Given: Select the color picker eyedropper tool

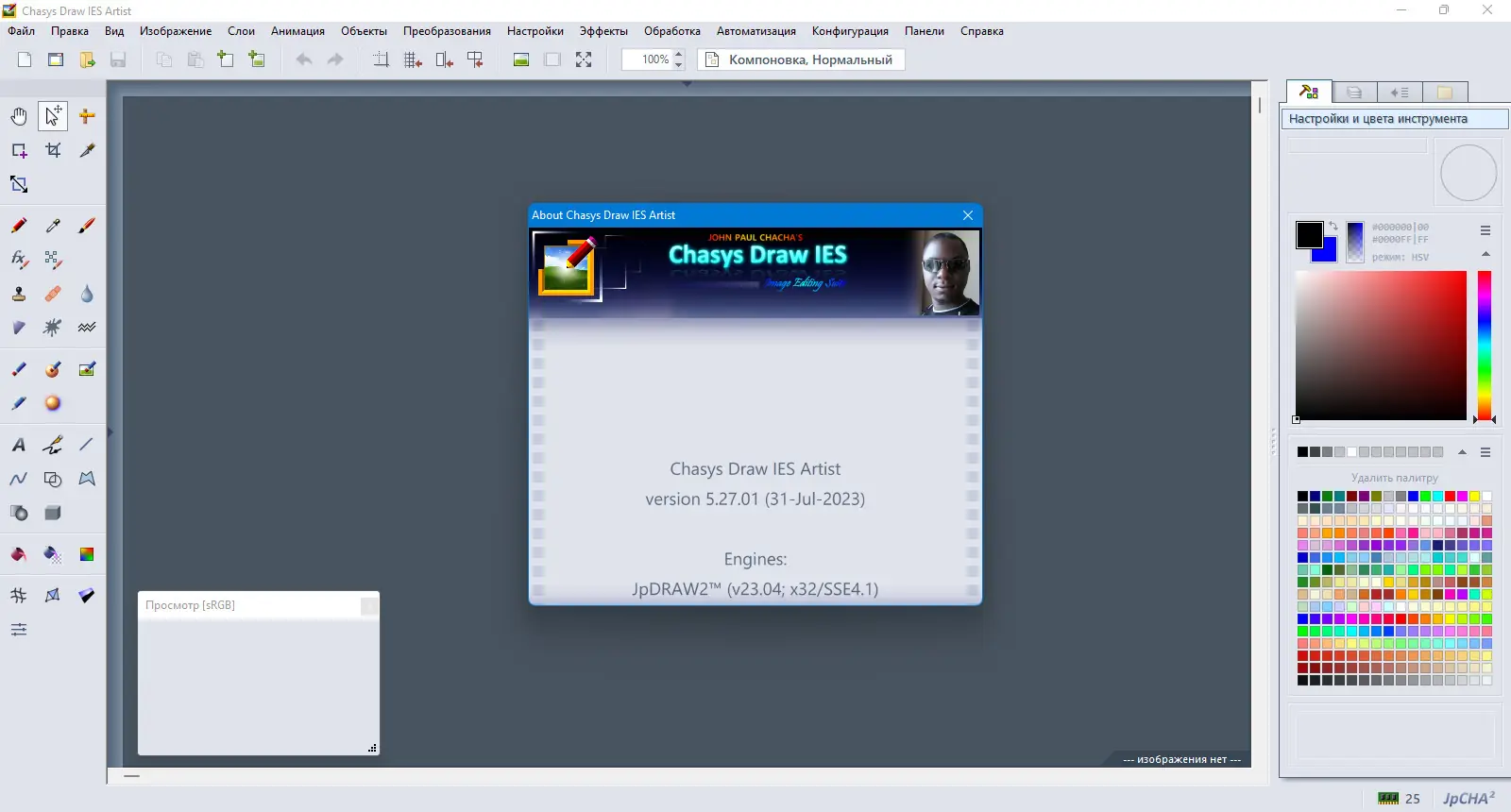Looking at the screenshot, I should point(53,226).
